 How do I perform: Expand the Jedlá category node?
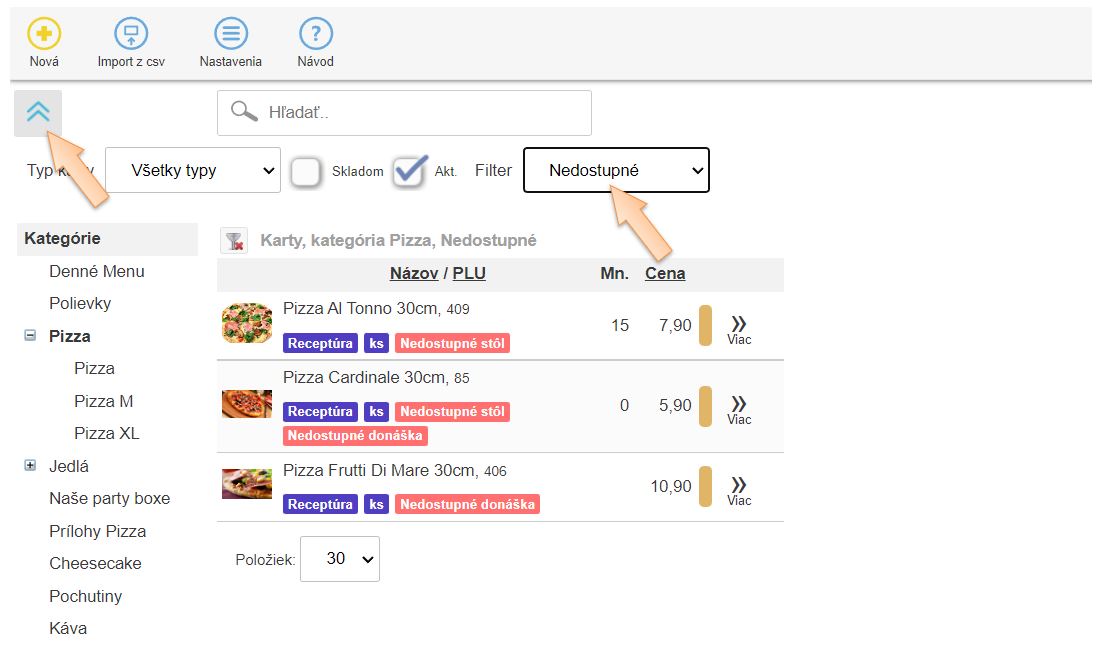pyautogui.click(x=30, y=466)
